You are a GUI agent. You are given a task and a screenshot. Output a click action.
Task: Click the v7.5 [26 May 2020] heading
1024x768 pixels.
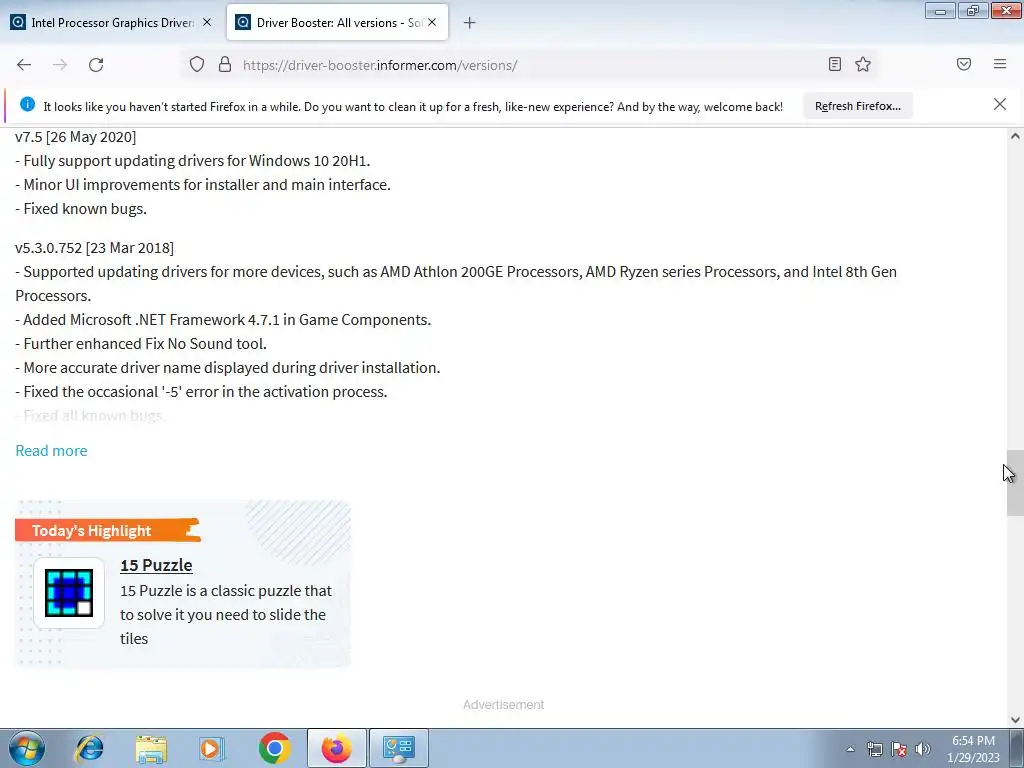(x=76, y=137)
